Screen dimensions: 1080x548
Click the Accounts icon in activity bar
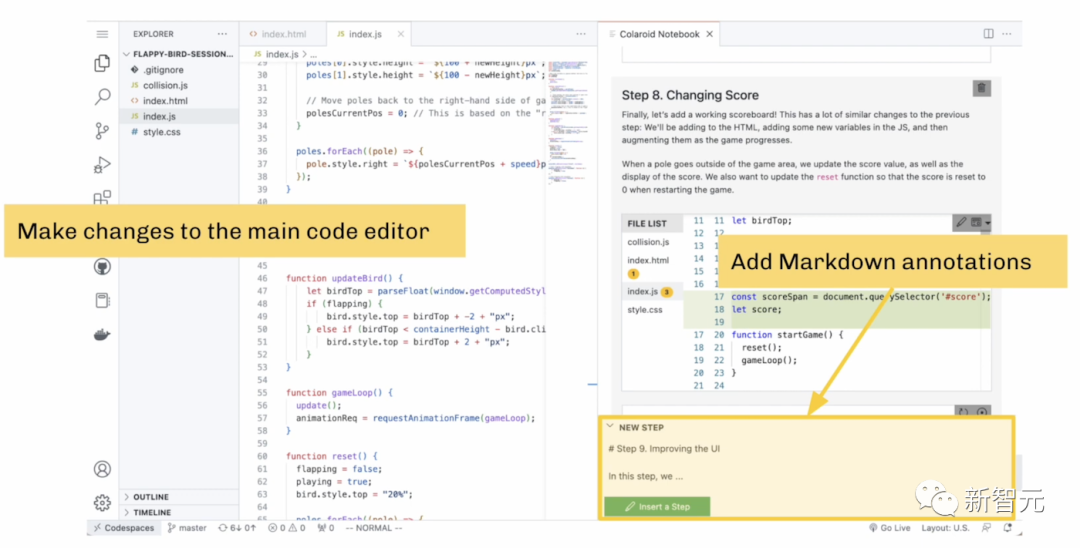(x=102, y=469)
